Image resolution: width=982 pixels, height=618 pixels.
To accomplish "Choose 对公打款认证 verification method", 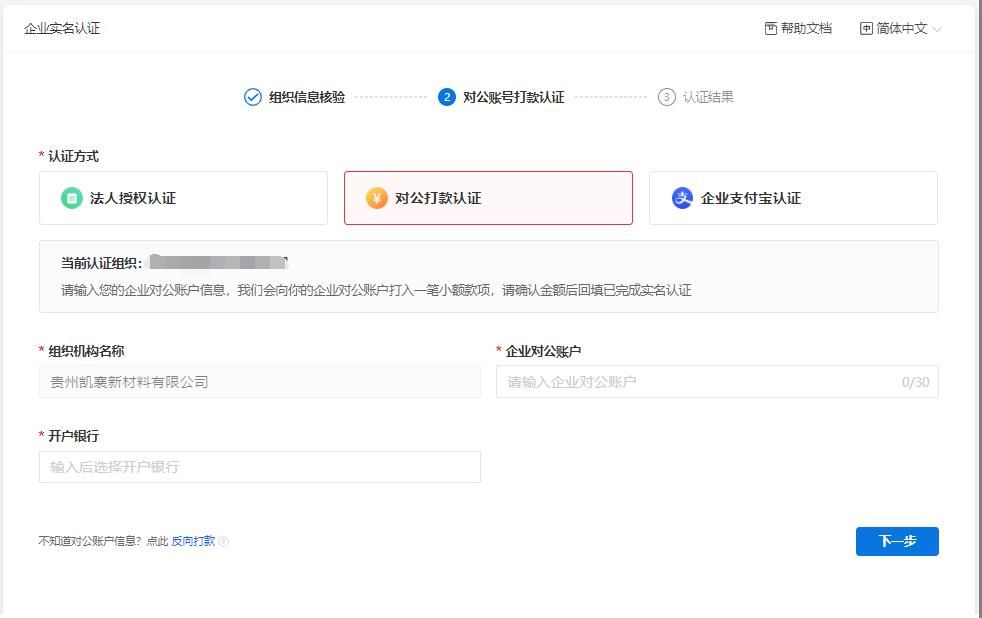I will (x=488, y=198).
